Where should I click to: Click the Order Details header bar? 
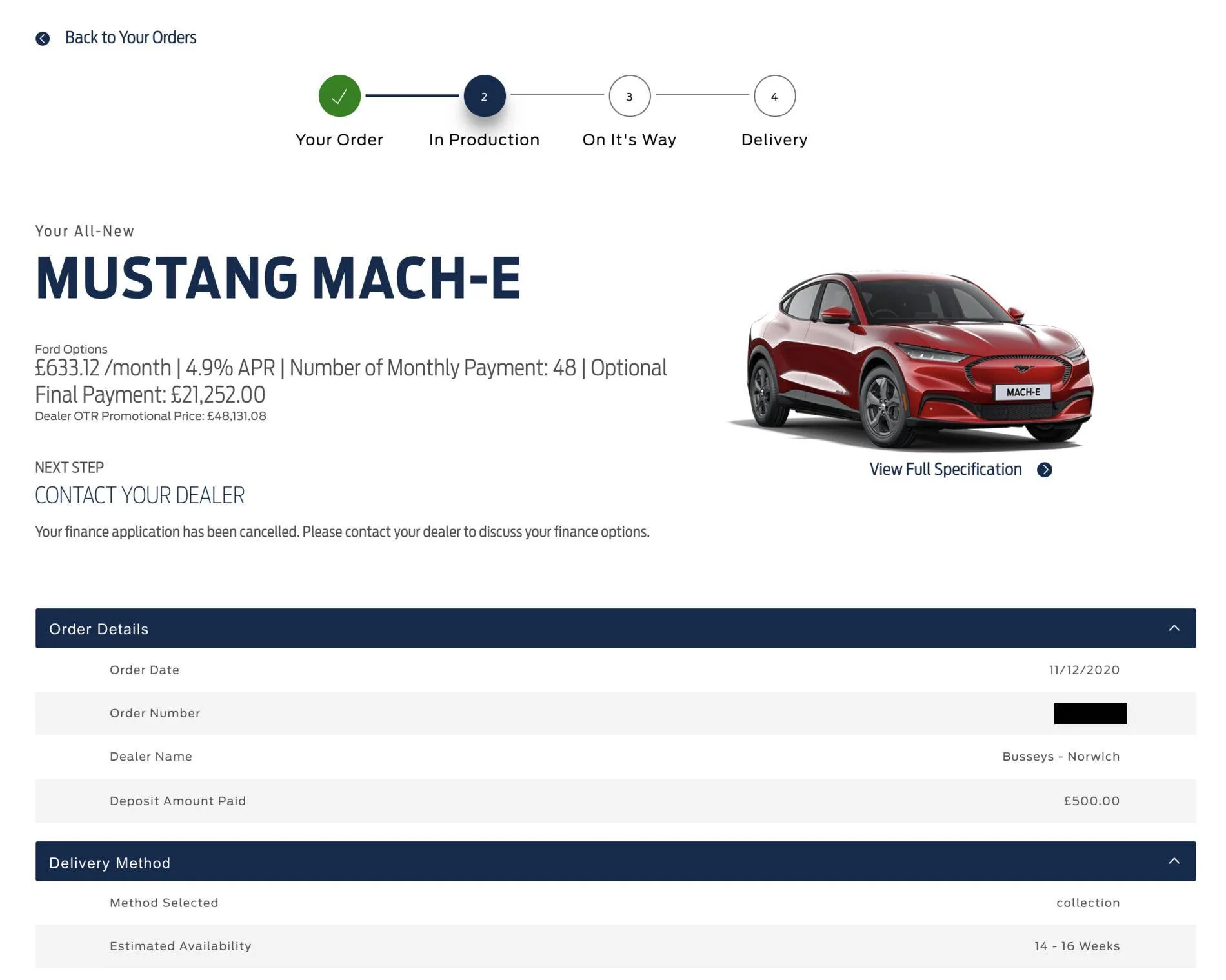(616, 628)
